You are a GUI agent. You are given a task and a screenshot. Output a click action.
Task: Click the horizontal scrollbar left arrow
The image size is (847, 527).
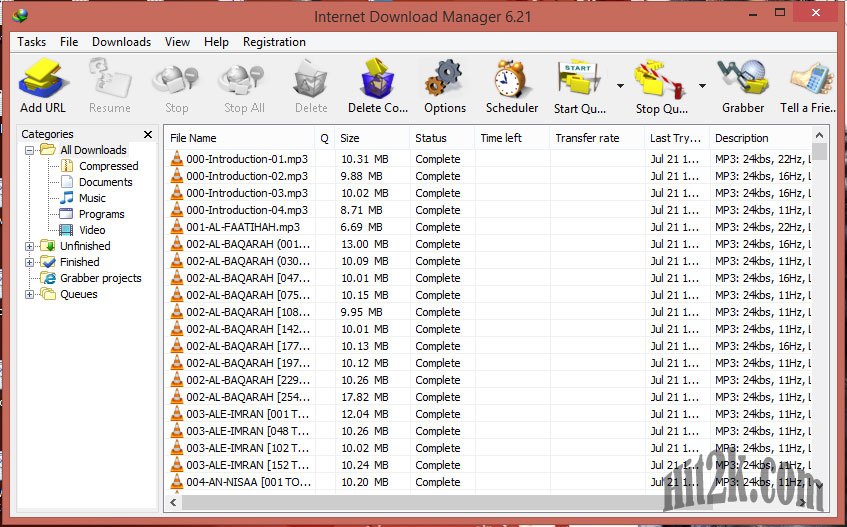point(173,502)
